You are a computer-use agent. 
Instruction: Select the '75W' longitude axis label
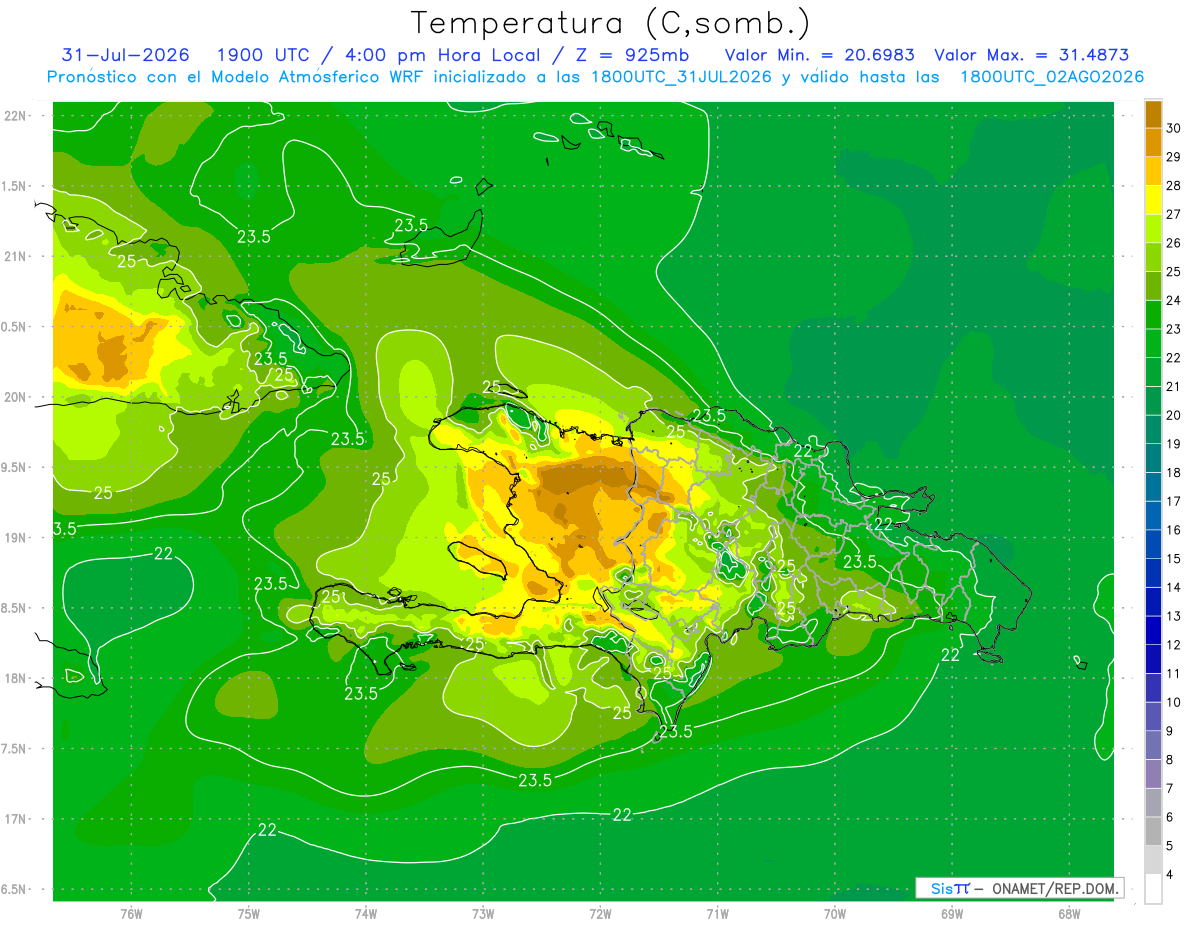[248, 914]
